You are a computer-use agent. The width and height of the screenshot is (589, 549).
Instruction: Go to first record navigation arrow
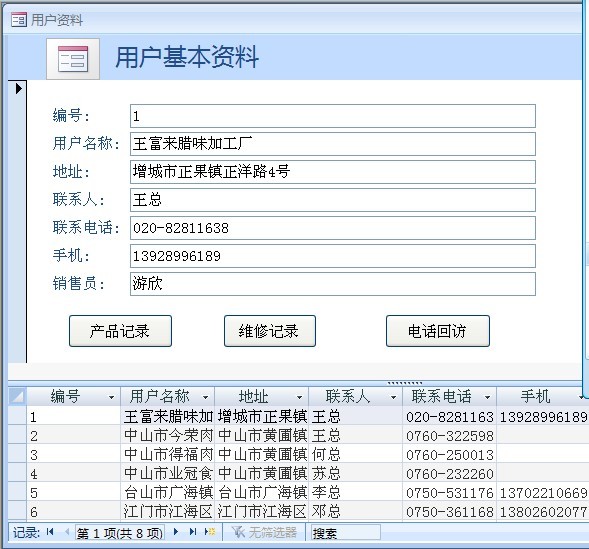click(50, 532)
